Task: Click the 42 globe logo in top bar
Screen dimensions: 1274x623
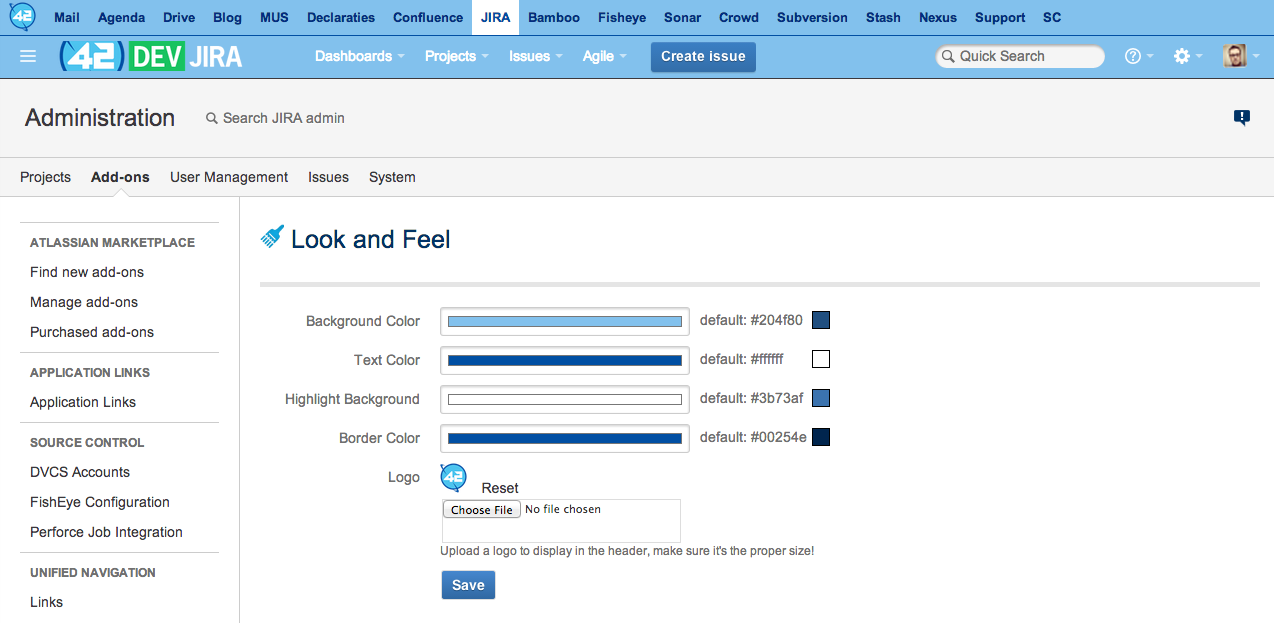Action: click(x=22, y=17)
